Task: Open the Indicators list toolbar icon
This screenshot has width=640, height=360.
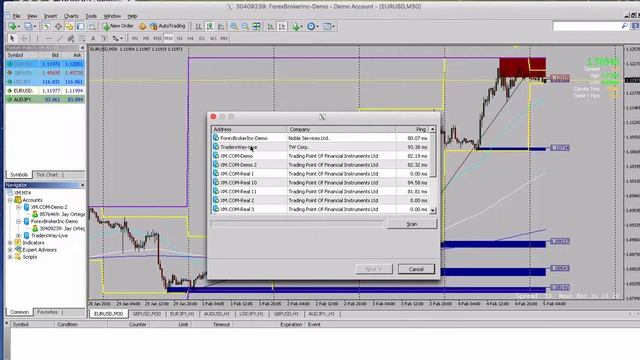Action: pos(295,26)
